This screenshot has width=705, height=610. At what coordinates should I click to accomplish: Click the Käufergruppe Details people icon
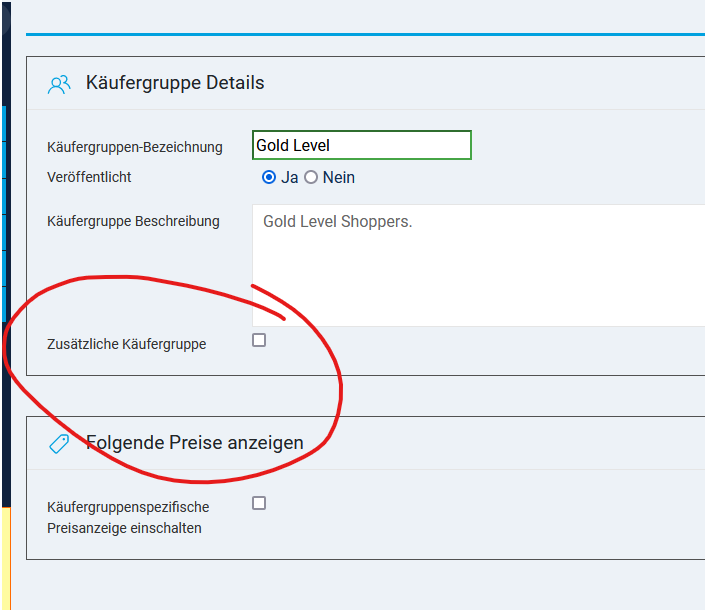coord(59,84)
